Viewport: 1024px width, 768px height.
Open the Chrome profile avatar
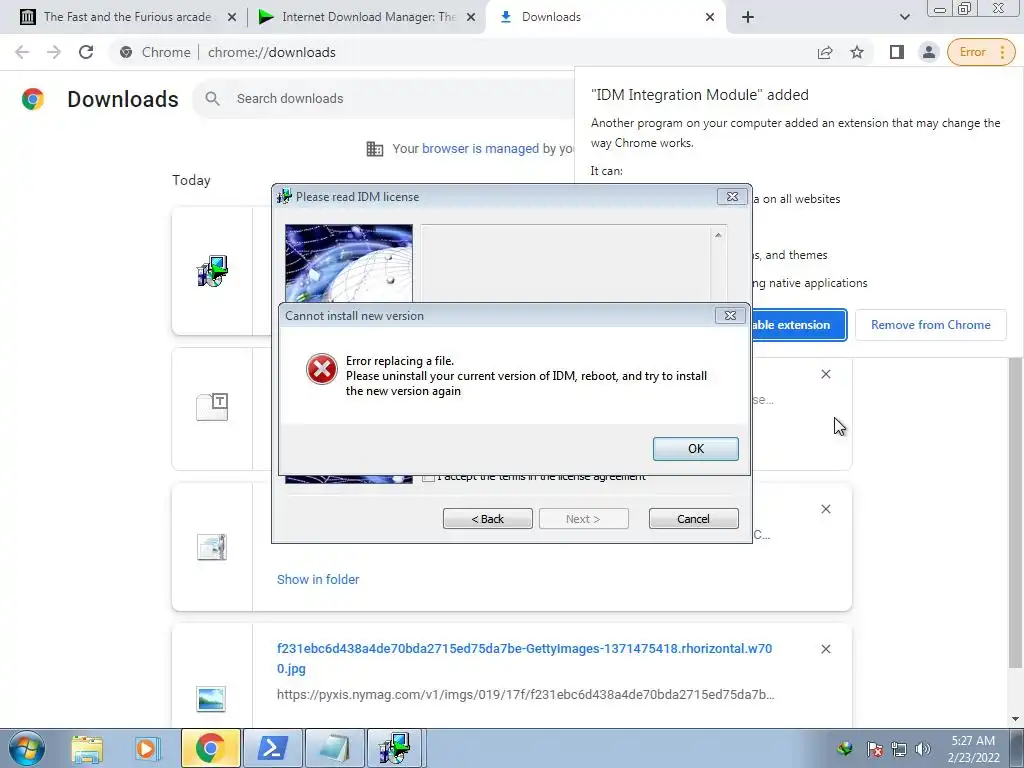click(x=929, y=52)
